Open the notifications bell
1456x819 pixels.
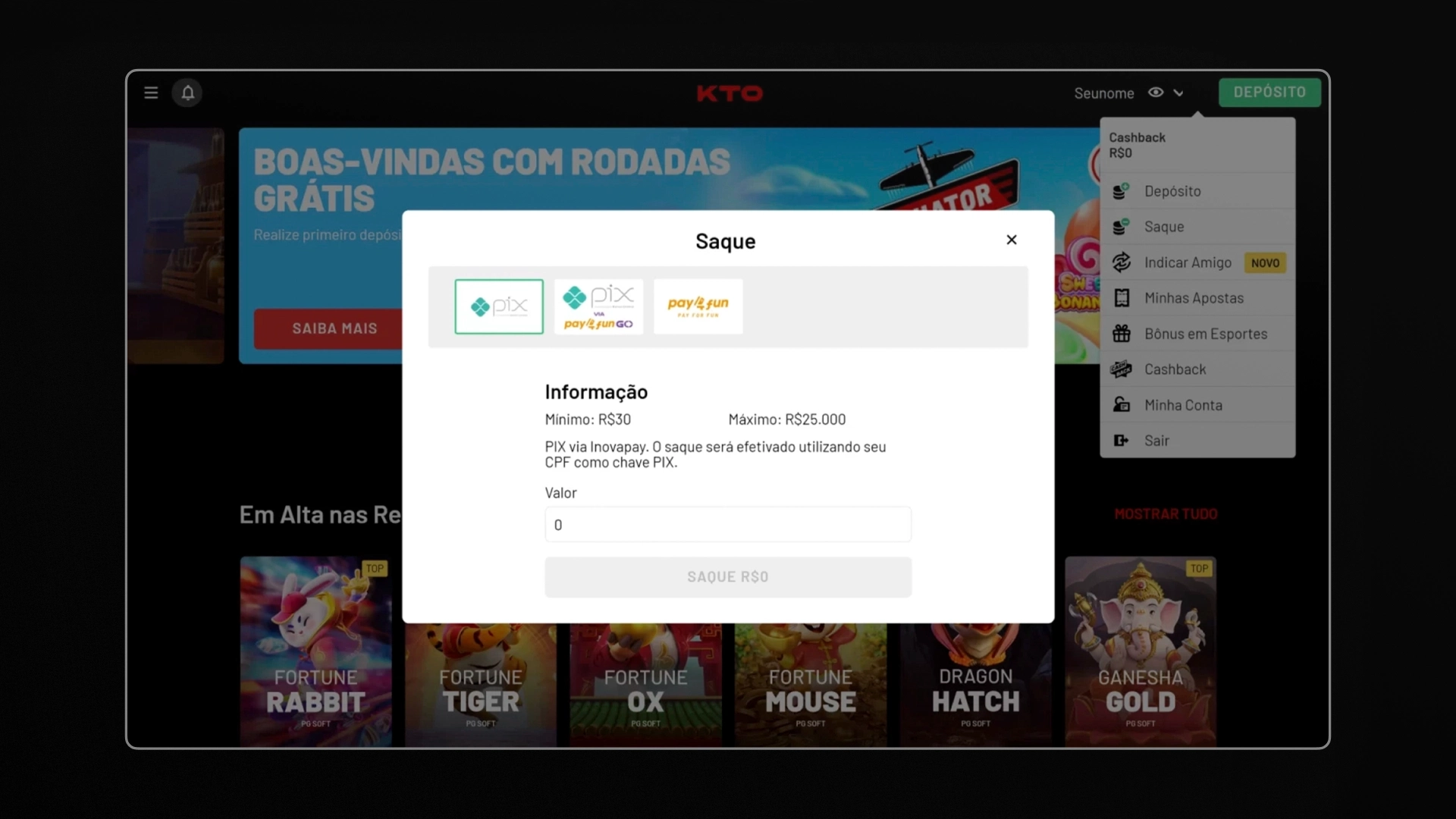pos(187,93)
